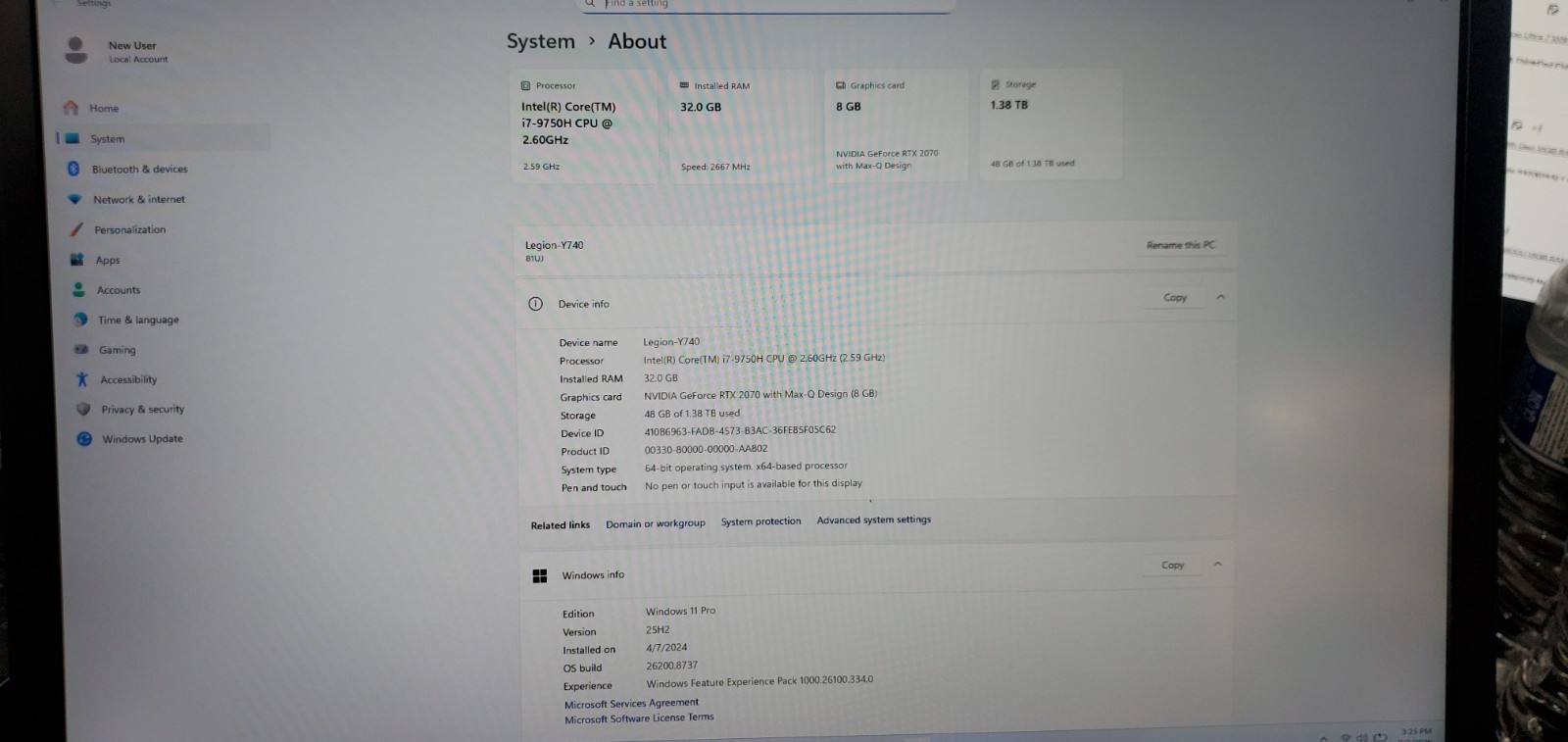
Task: Collapse the Device info section
Action: (x=1220, y=297)
